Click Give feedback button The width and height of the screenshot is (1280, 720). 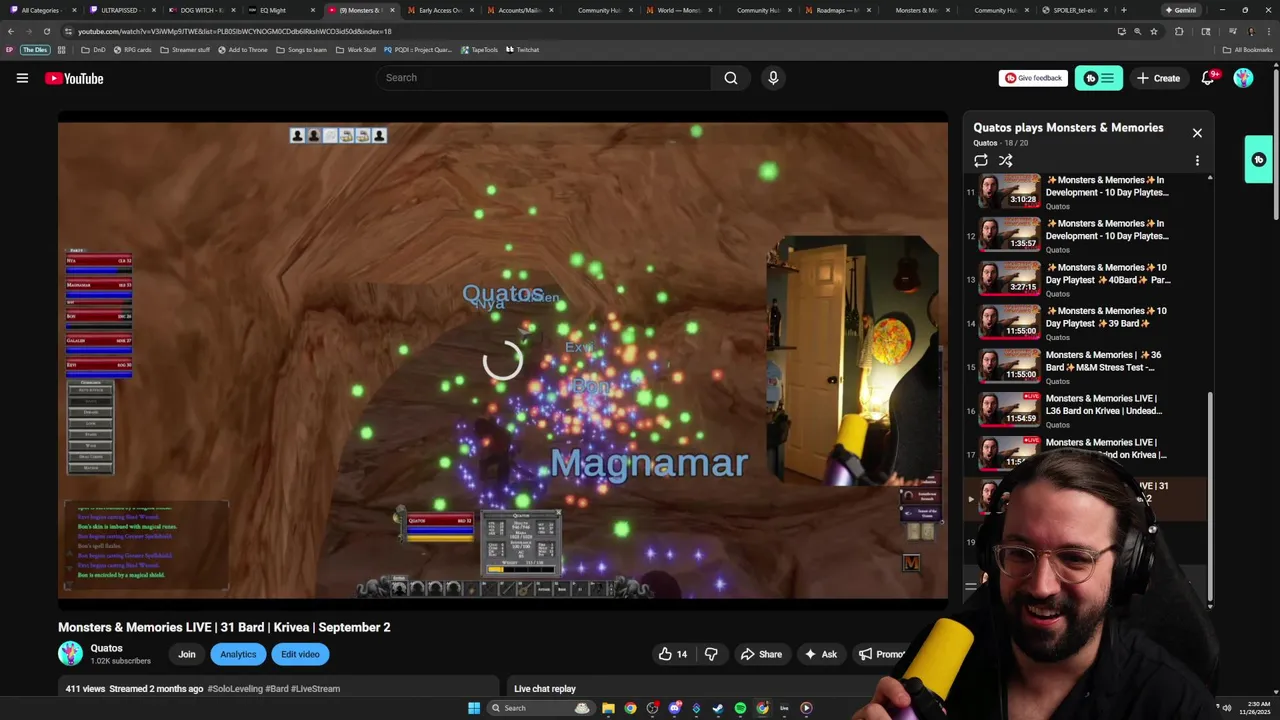coord(1033,78)
